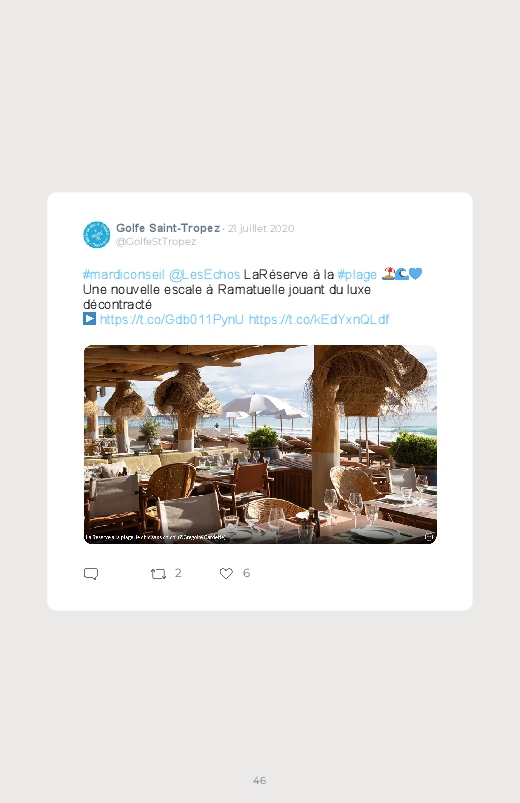
Task: Open the #mardiconseil hashtag
Action: 123,274
